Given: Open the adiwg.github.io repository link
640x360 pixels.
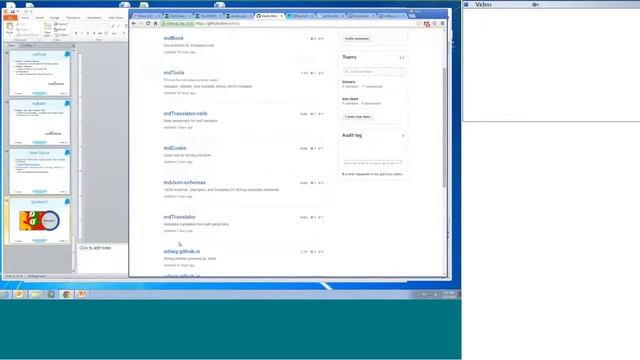Looking at the screenshot, I should point(182,251).
